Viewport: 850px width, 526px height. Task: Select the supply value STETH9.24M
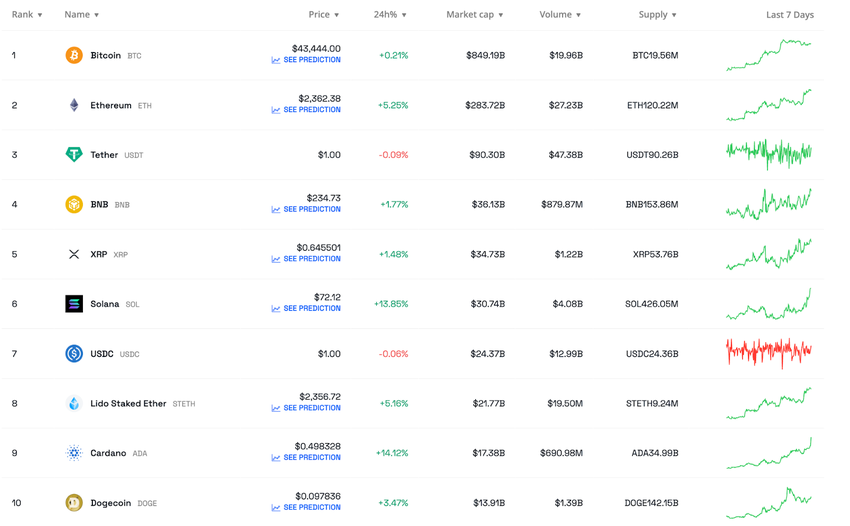(x=652, y=403)
